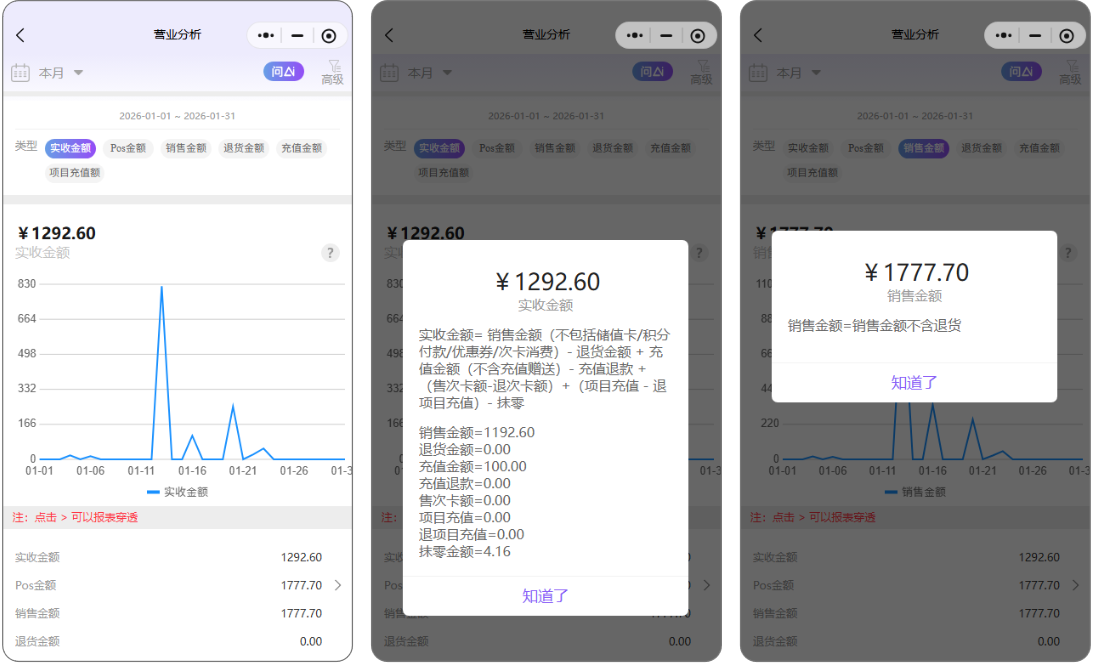Switch to 销售金额 type chip in left screen
1094x665 pixels.
pos(185,148)
